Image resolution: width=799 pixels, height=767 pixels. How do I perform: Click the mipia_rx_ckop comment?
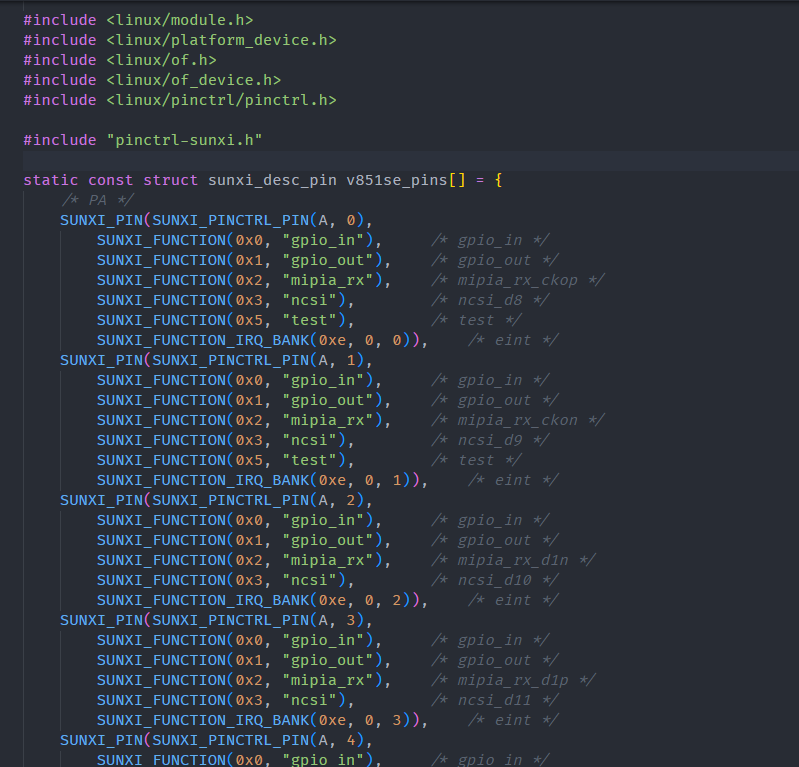[x=517, y=280]
